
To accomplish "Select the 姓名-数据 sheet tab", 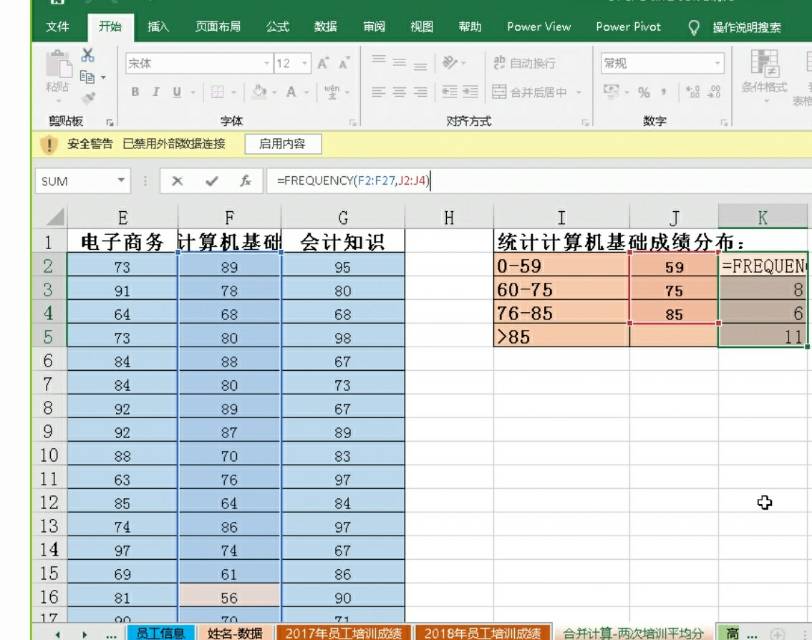I will 235,633.
